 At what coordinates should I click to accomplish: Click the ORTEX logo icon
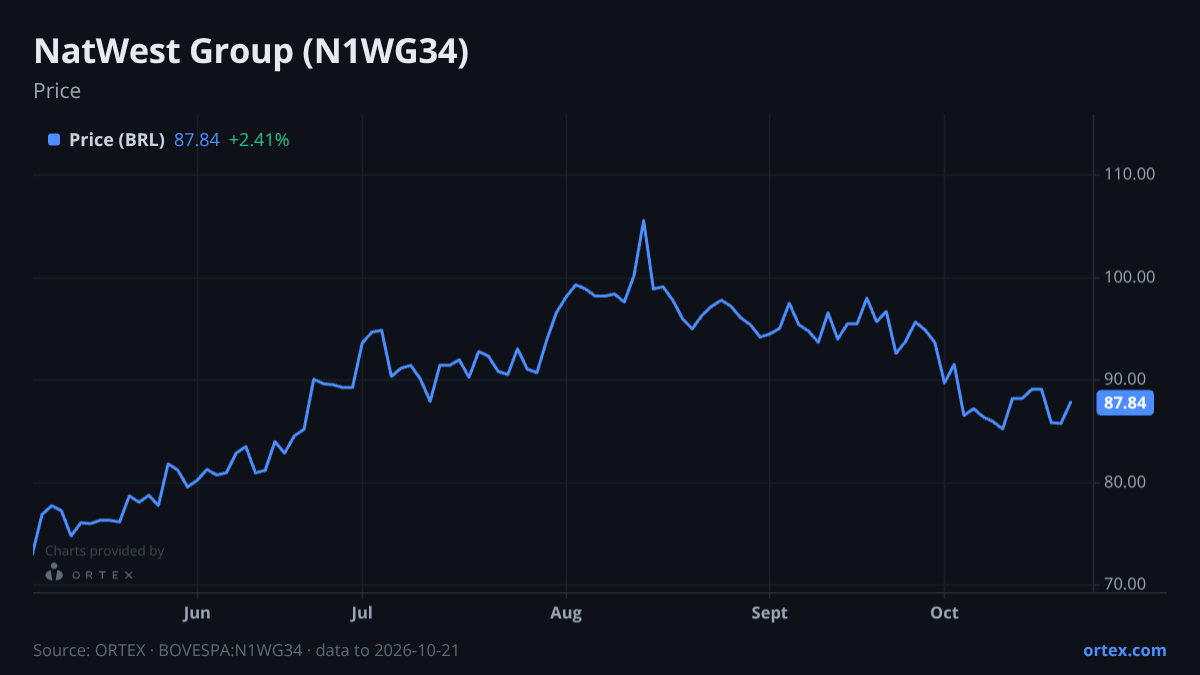(x=55, y=573)
